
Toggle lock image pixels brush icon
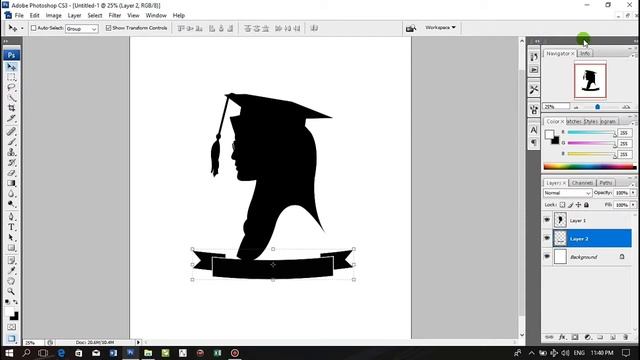point(570,205)
